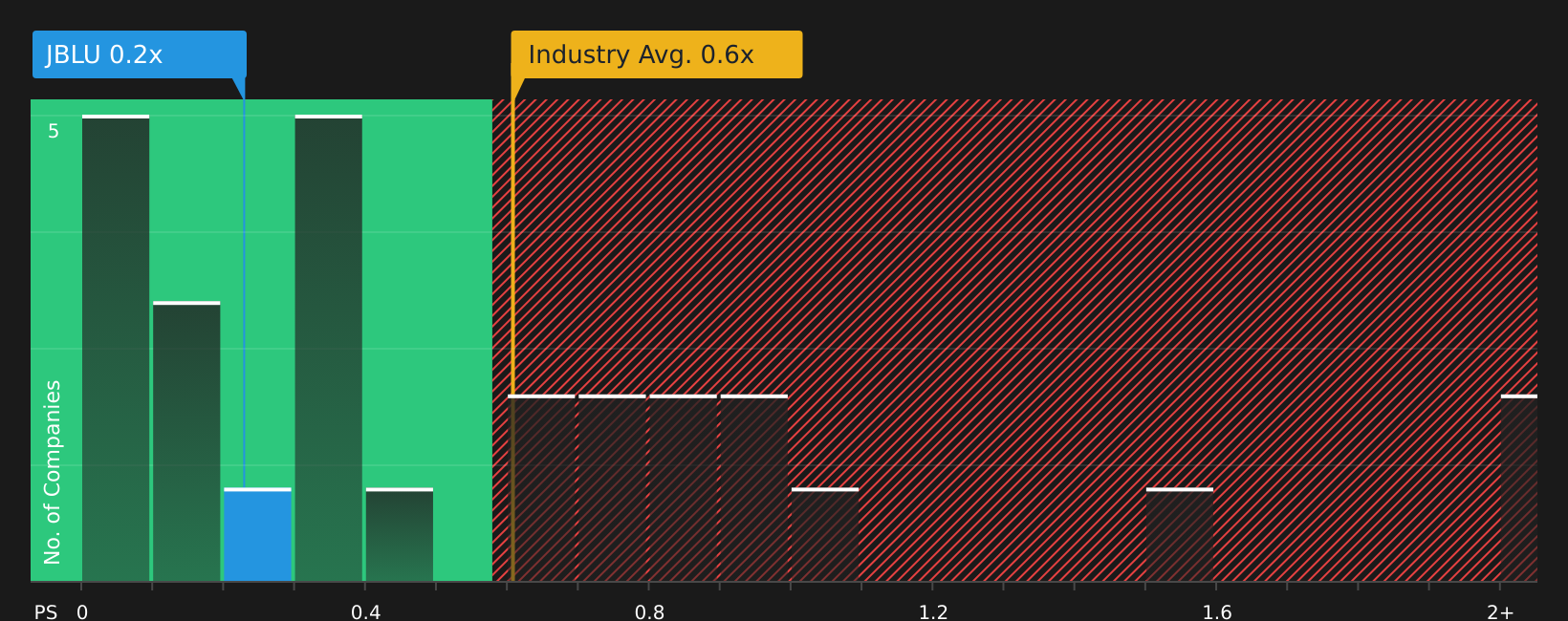Click the short bar at PS 1.0
The height and width of the screenshot is (621, 1568).
pos(825,535)
